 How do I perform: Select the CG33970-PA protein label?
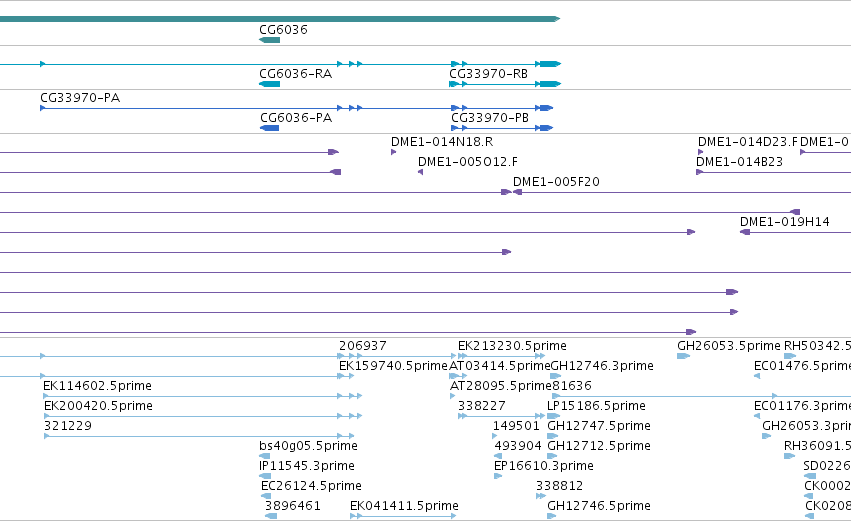80,98
